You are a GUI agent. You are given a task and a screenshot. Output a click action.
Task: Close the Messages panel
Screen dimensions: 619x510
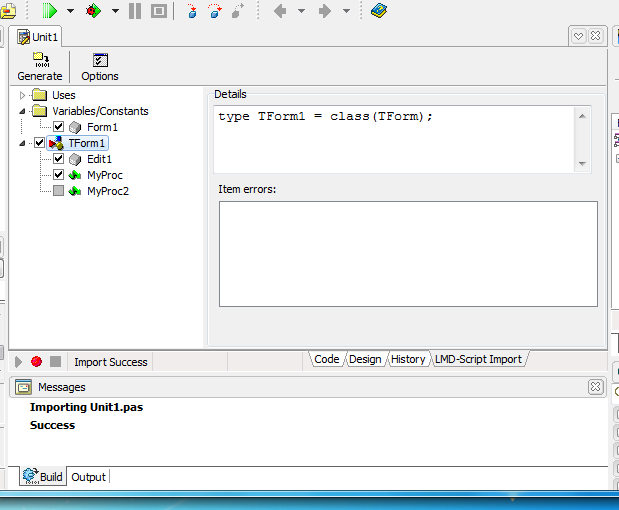[595, 387]
